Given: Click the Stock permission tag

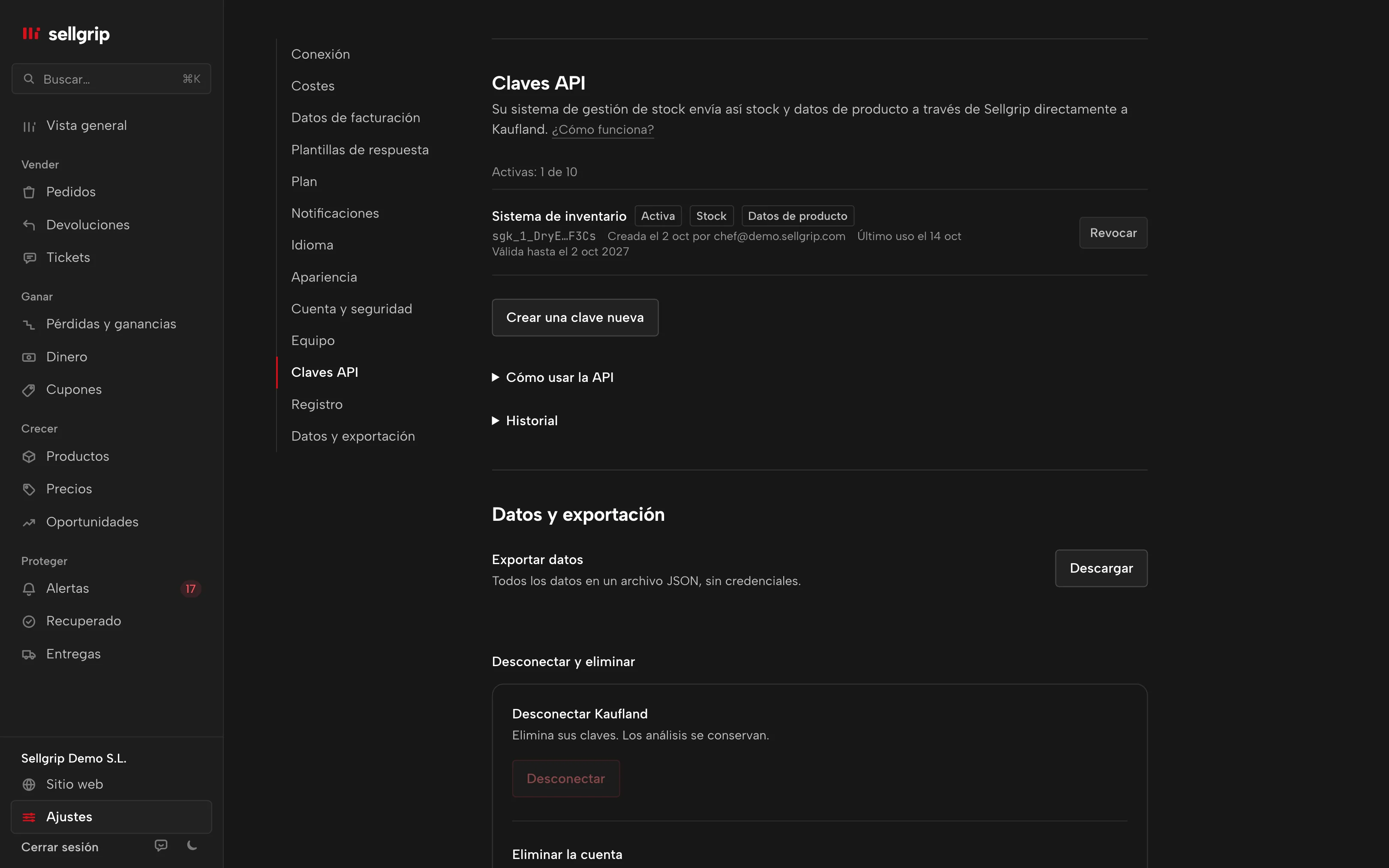Looking at the screenshot, I should pyautogui.click(x=711, y=216).
